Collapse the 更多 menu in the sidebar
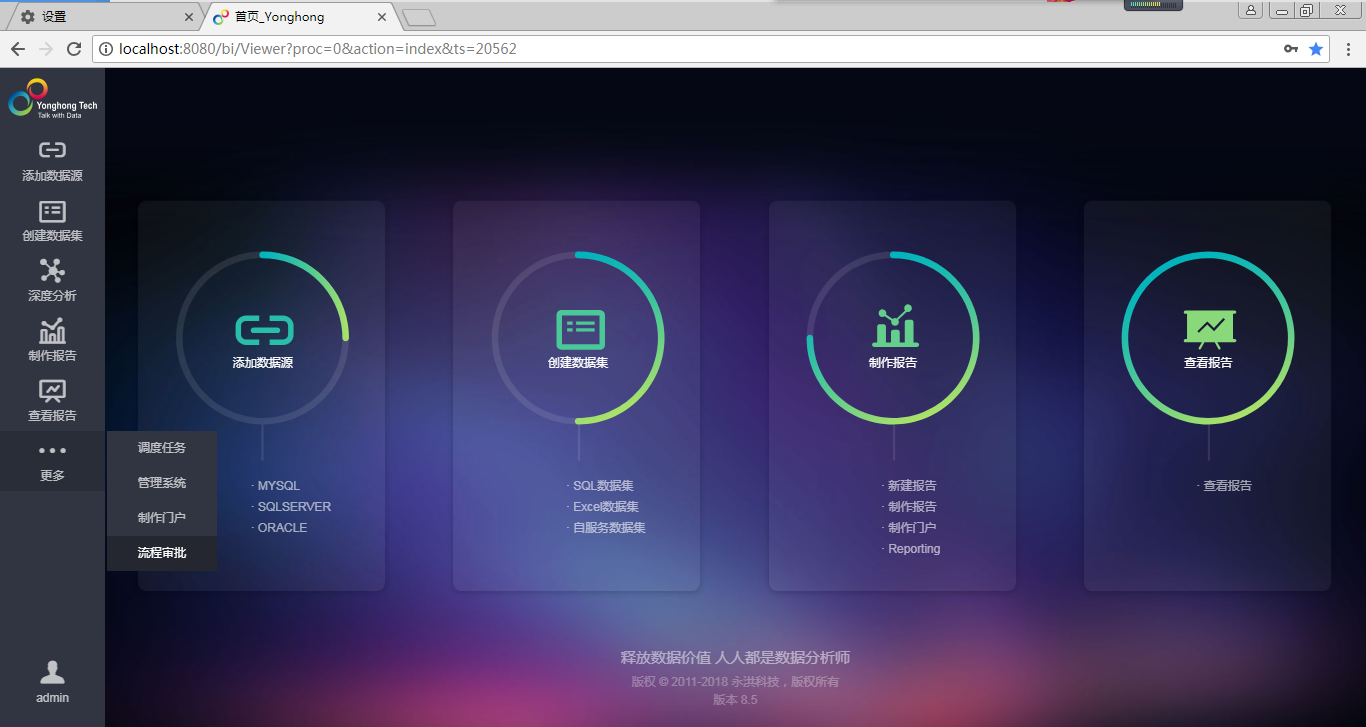This screenshot has height=727, width=1366. [52, 461]
